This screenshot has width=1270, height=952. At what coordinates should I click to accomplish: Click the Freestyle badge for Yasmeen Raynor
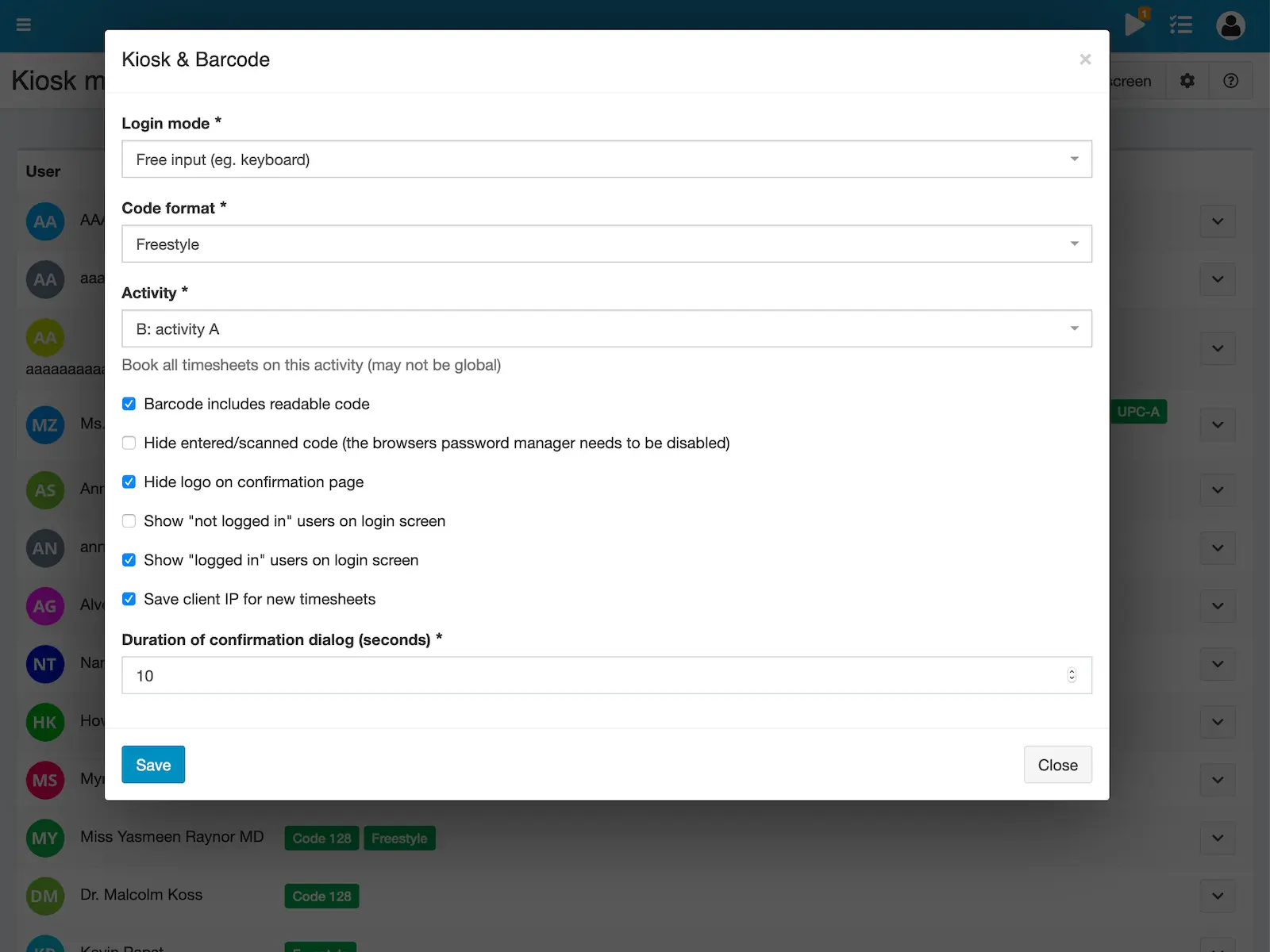399,839
